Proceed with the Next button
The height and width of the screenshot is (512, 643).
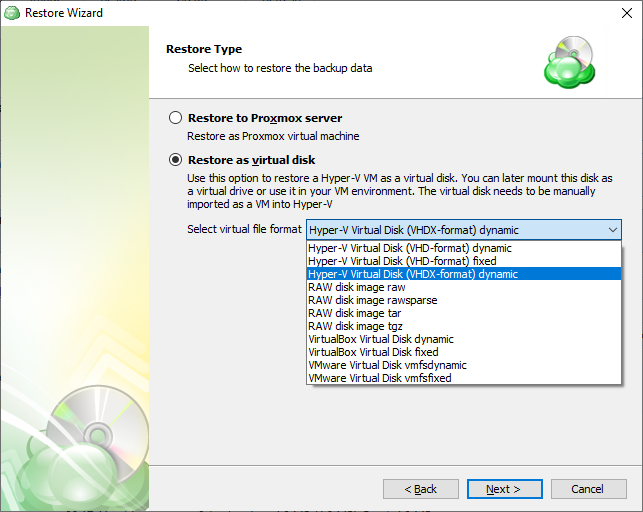click(x=504, y=489)
